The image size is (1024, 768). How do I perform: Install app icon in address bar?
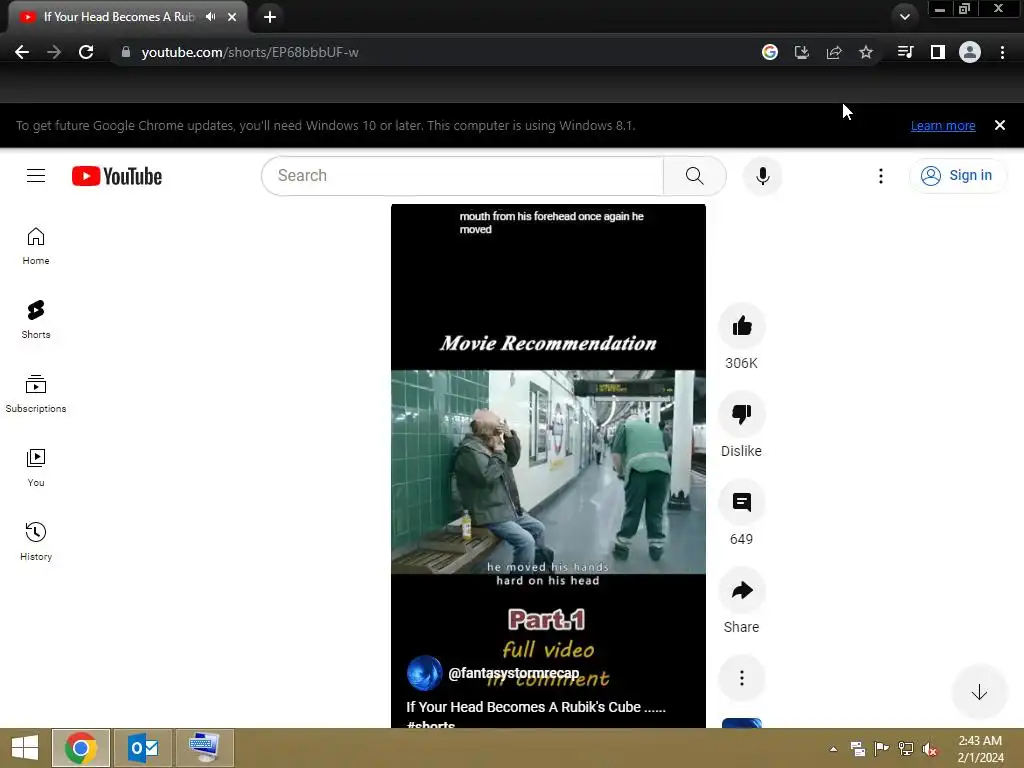pyautogui.click(x=801, y=52)
